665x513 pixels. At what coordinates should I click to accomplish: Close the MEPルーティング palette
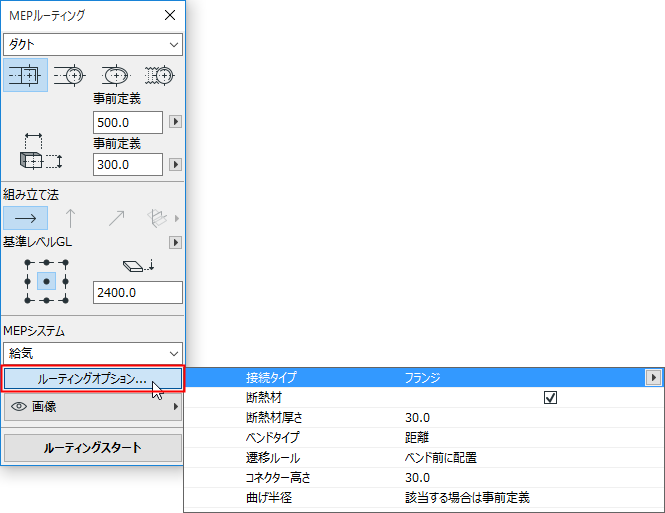170,15
